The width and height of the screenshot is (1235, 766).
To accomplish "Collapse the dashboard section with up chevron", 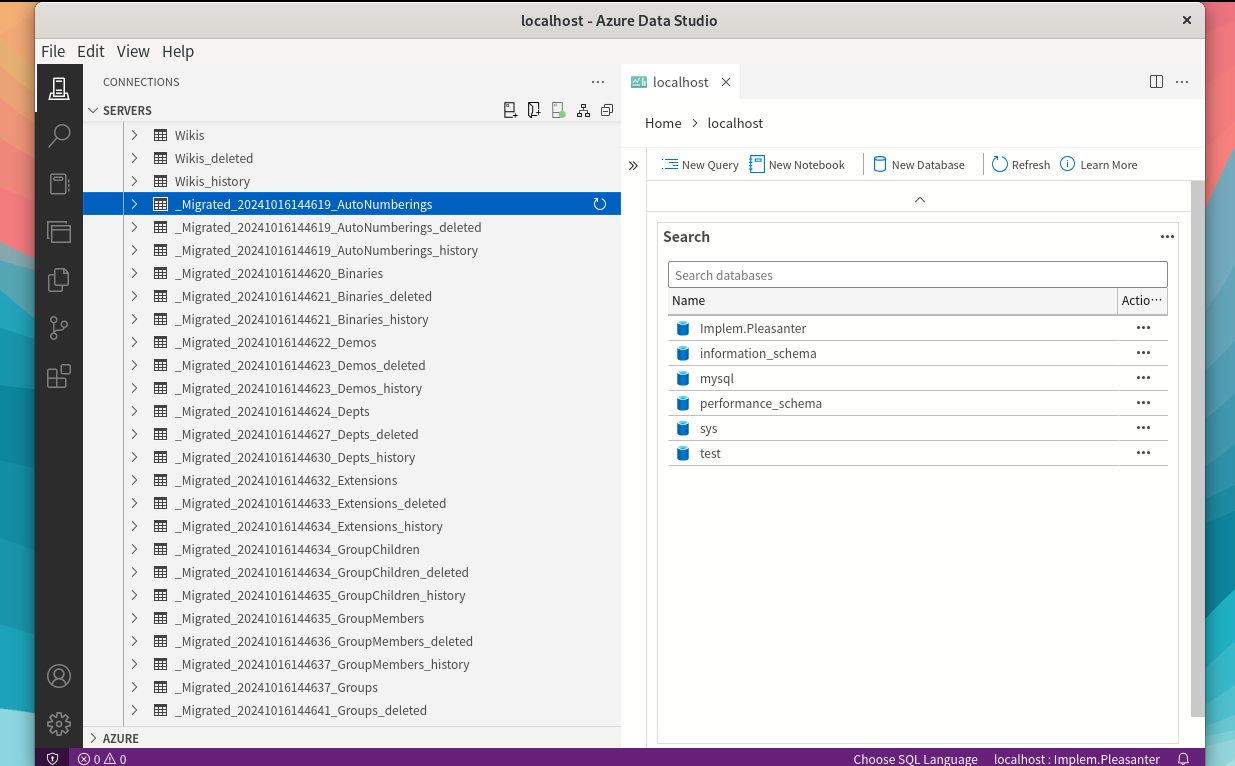I will tap(920, 199).
